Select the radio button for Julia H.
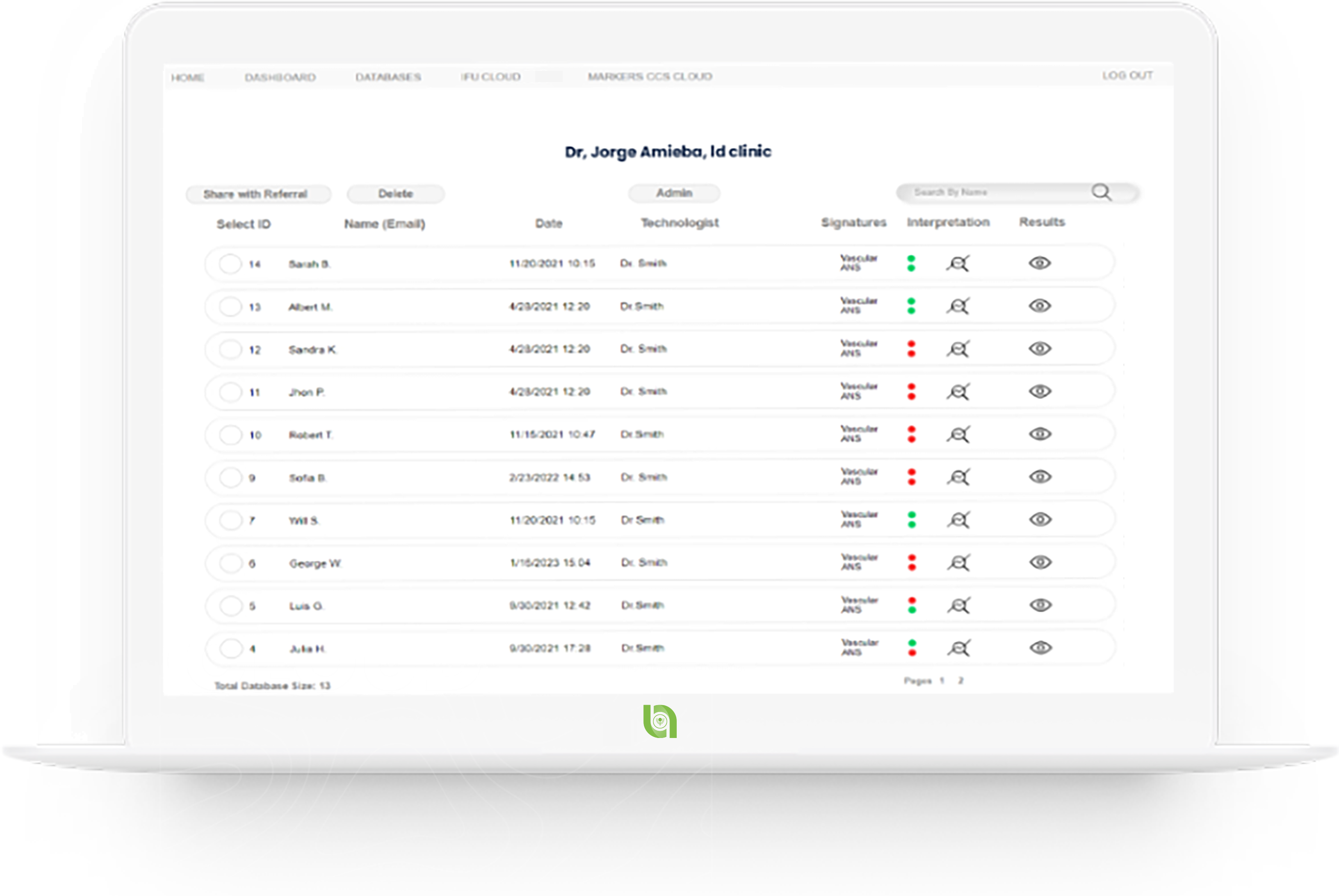Viewport: 1339px width, 896px height. [231, 649]
